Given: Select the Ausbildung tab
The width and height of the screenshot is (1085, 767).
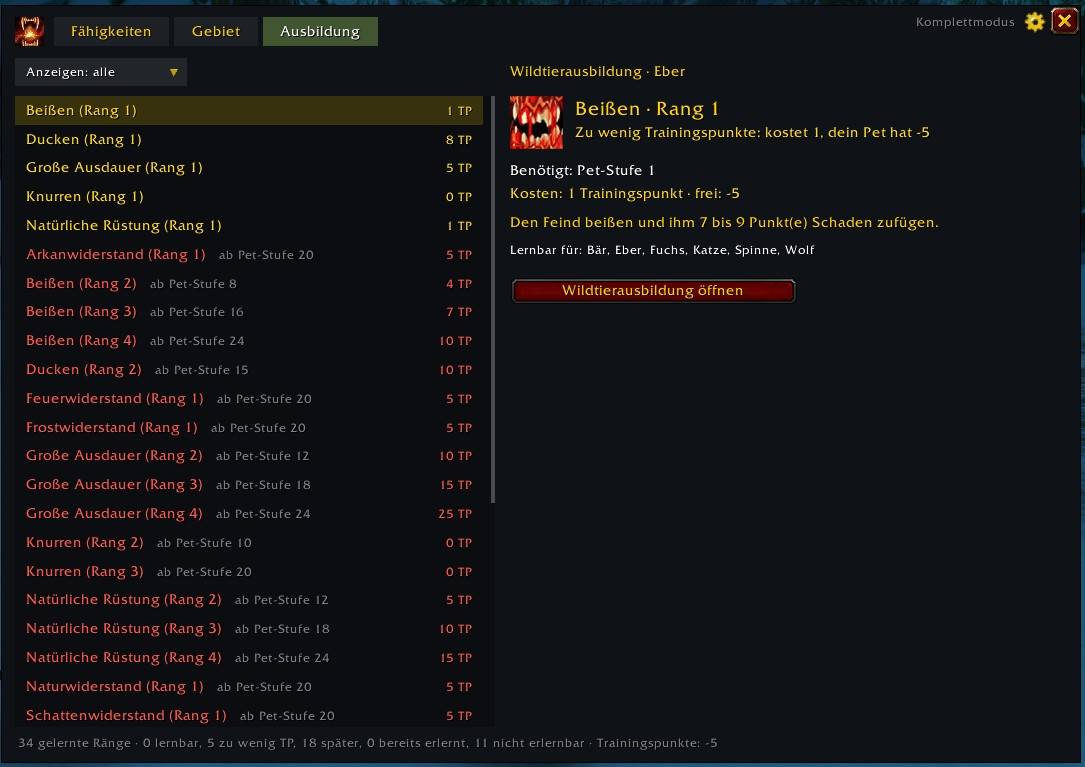Looking at the screenshot, I should 320,31.
